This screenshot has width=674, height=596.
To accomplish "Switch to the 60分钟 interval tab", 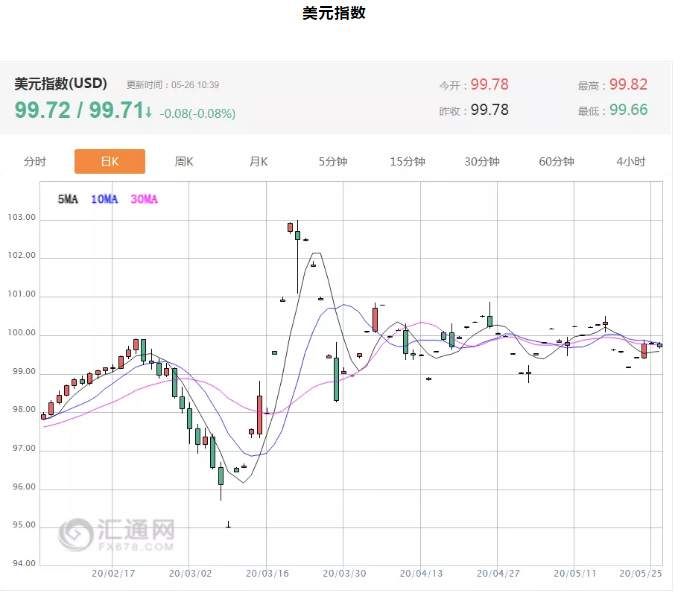I will (x=557, y=162).
